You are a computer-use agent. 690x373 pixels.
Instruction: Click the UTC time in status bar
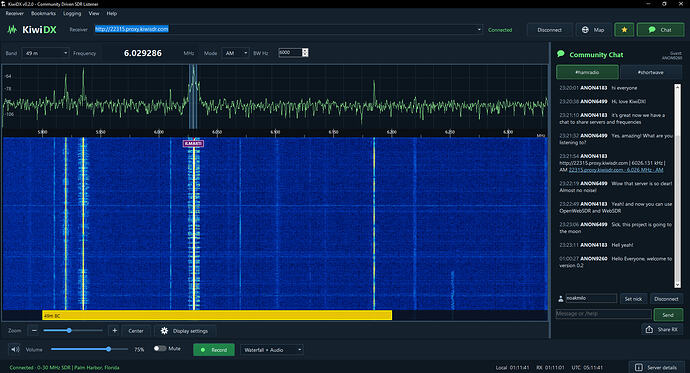pos(587,367)
